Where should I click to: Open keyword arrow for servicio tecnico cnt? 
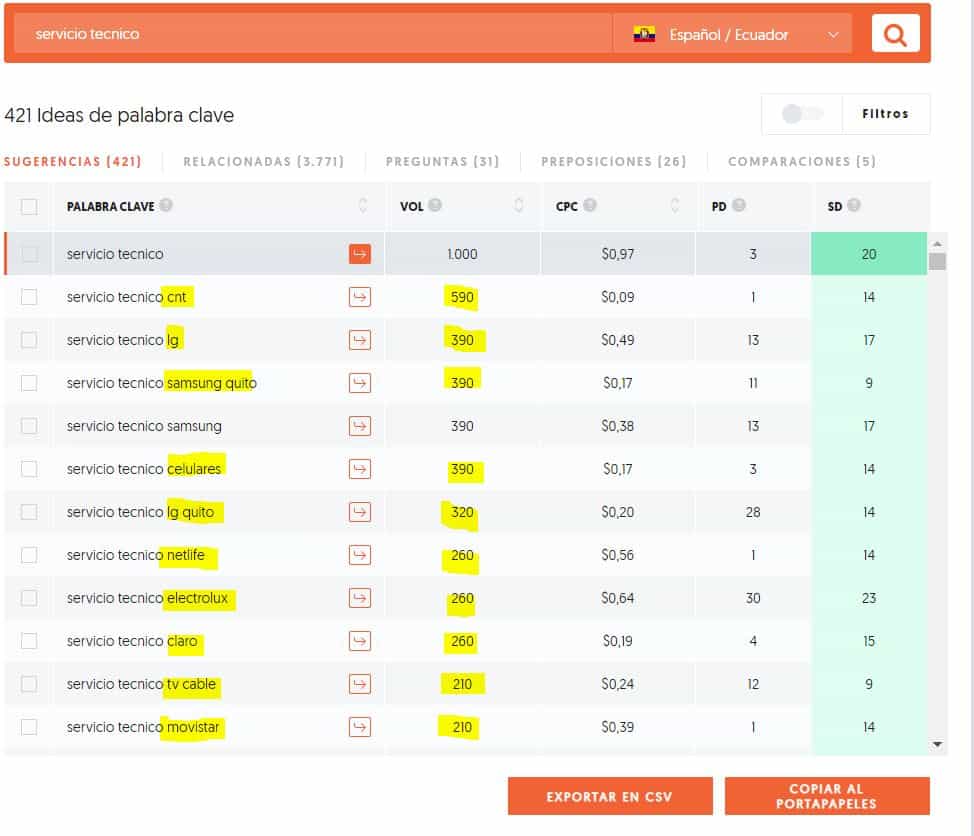360,297
